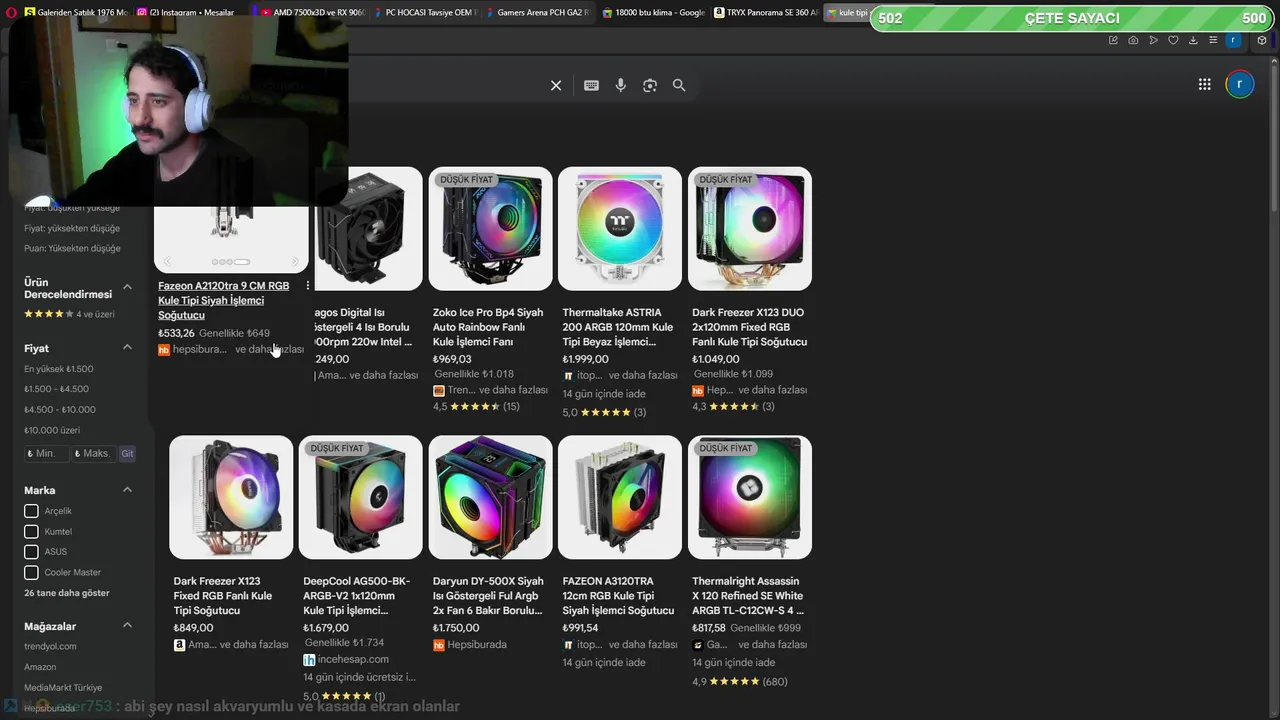Click the Amazon icon under Dark Freezer X123 Fixed
1280x720 pixels.
(179, 645)
